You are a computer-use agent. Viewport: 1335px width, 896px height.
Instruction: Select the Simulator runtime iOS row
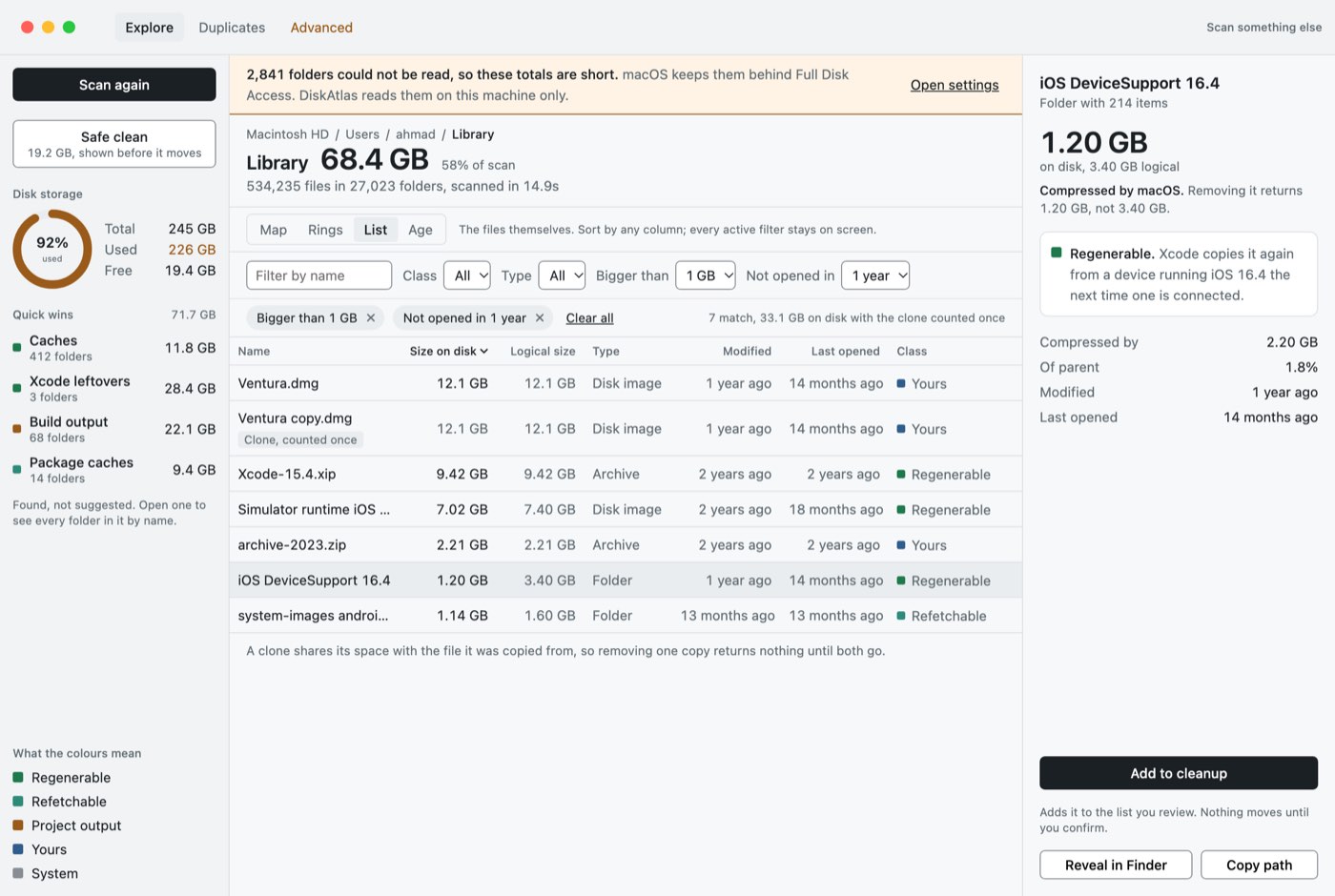click(626, 509)
